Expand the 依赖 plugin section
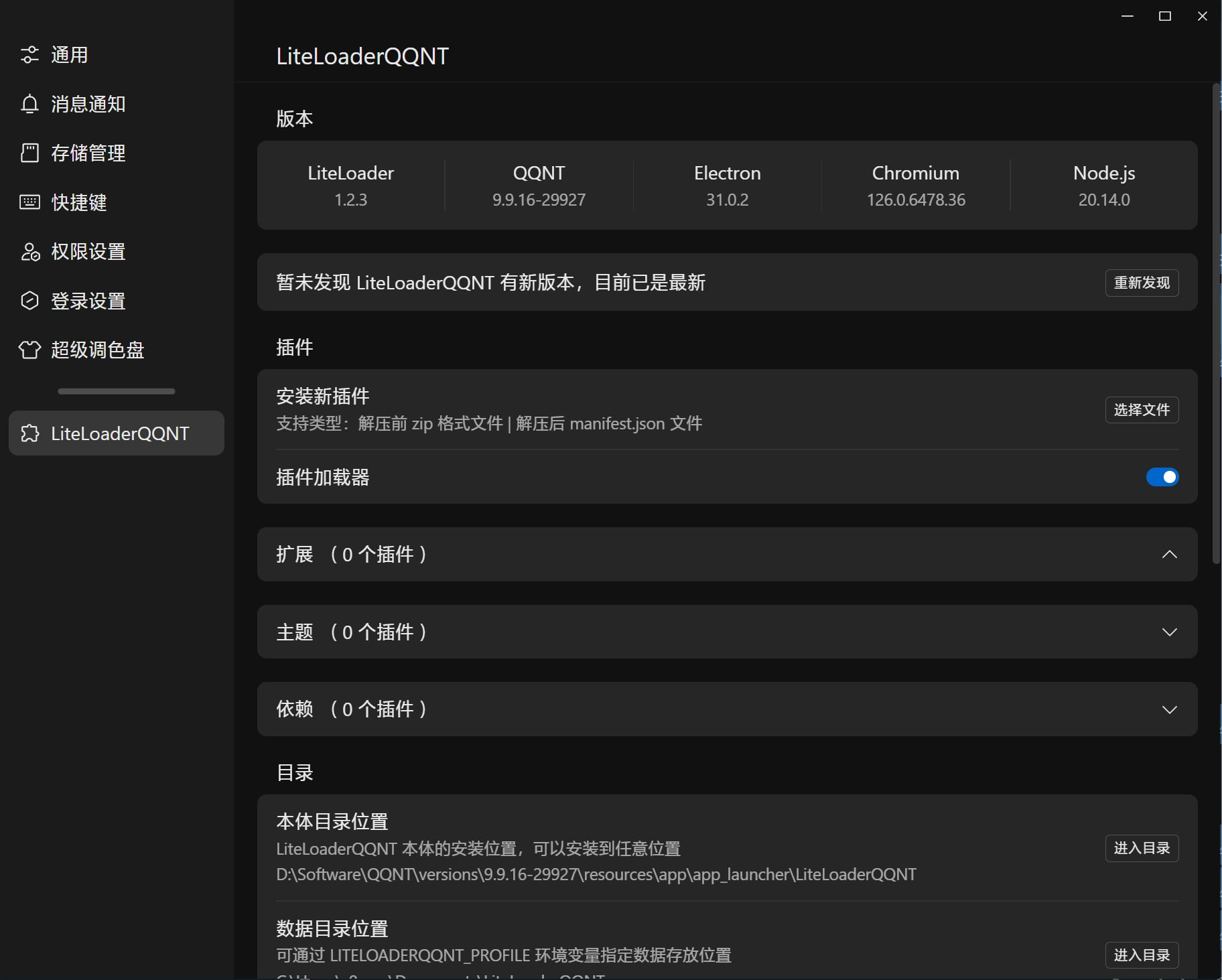The height and width of the screenshot is (980, 1222). point(1170,709)
